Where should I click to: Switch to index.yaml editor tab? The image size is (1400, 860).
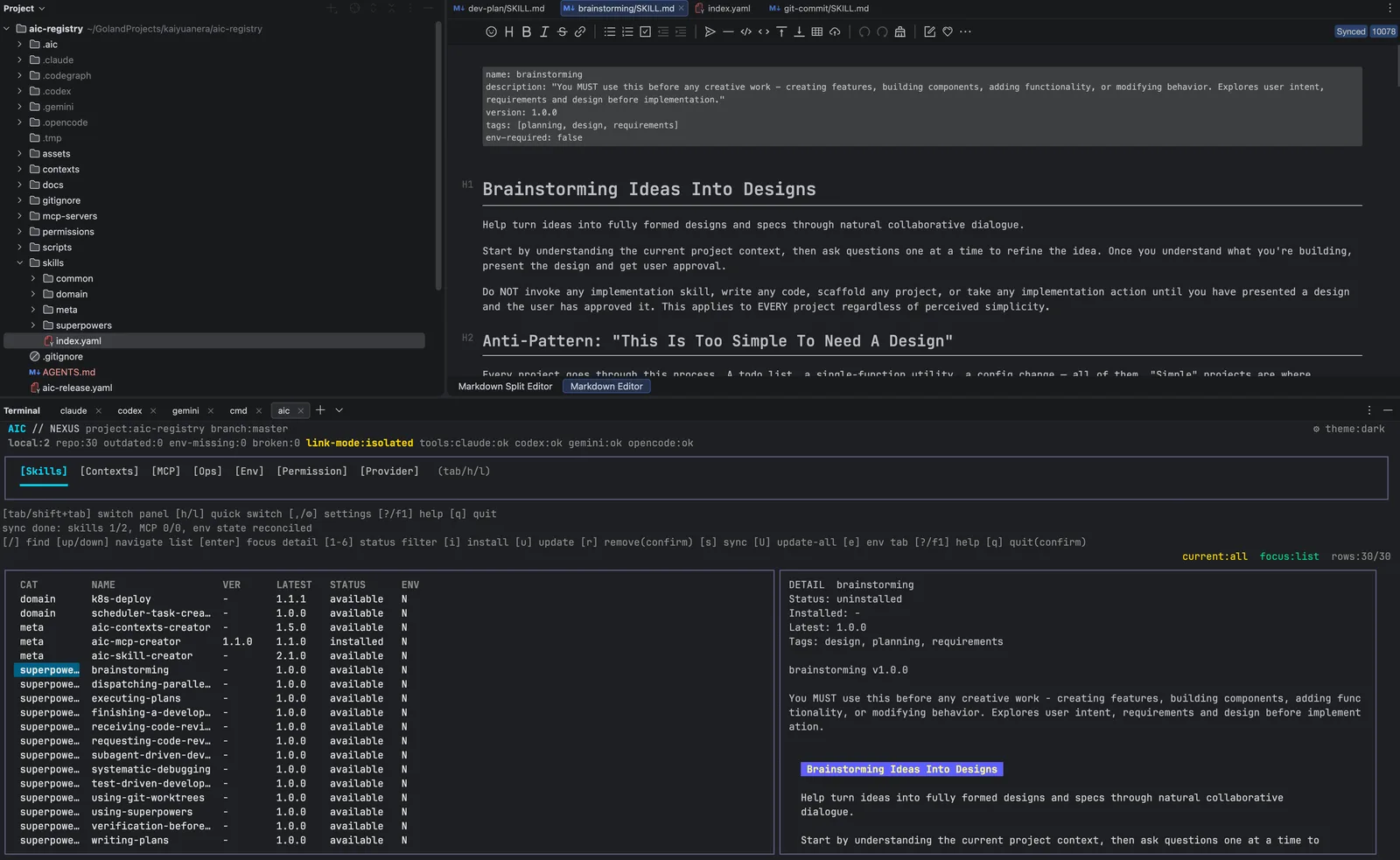point(723,8)
